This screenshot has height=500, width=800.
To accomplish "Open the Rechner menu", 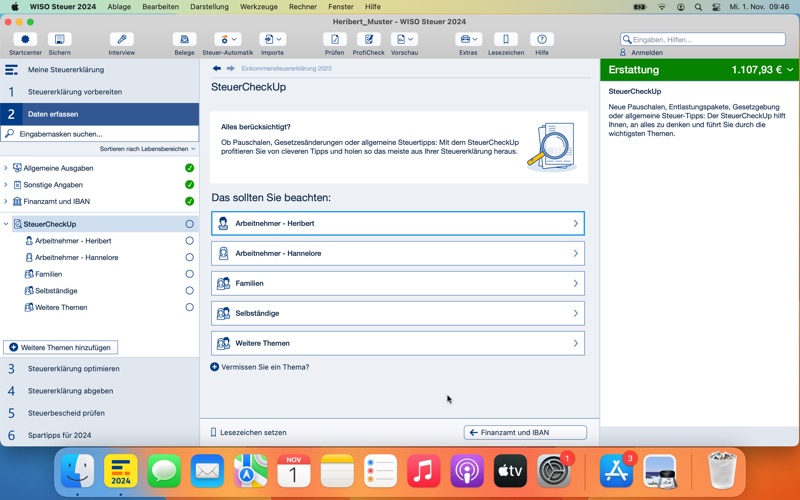I will tap(303, 7).
